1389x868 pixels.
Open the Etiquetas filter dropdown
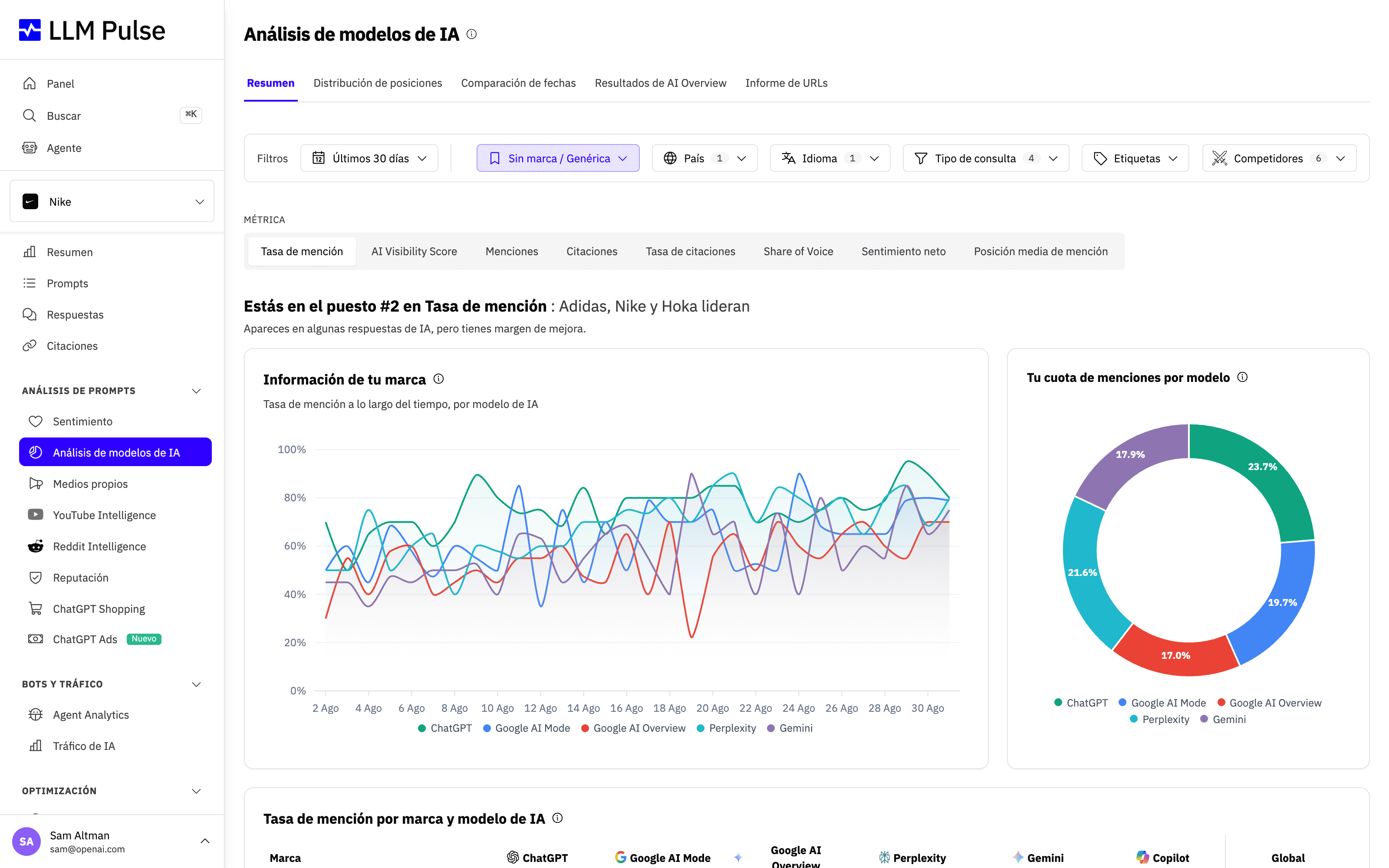(1135, 158)
